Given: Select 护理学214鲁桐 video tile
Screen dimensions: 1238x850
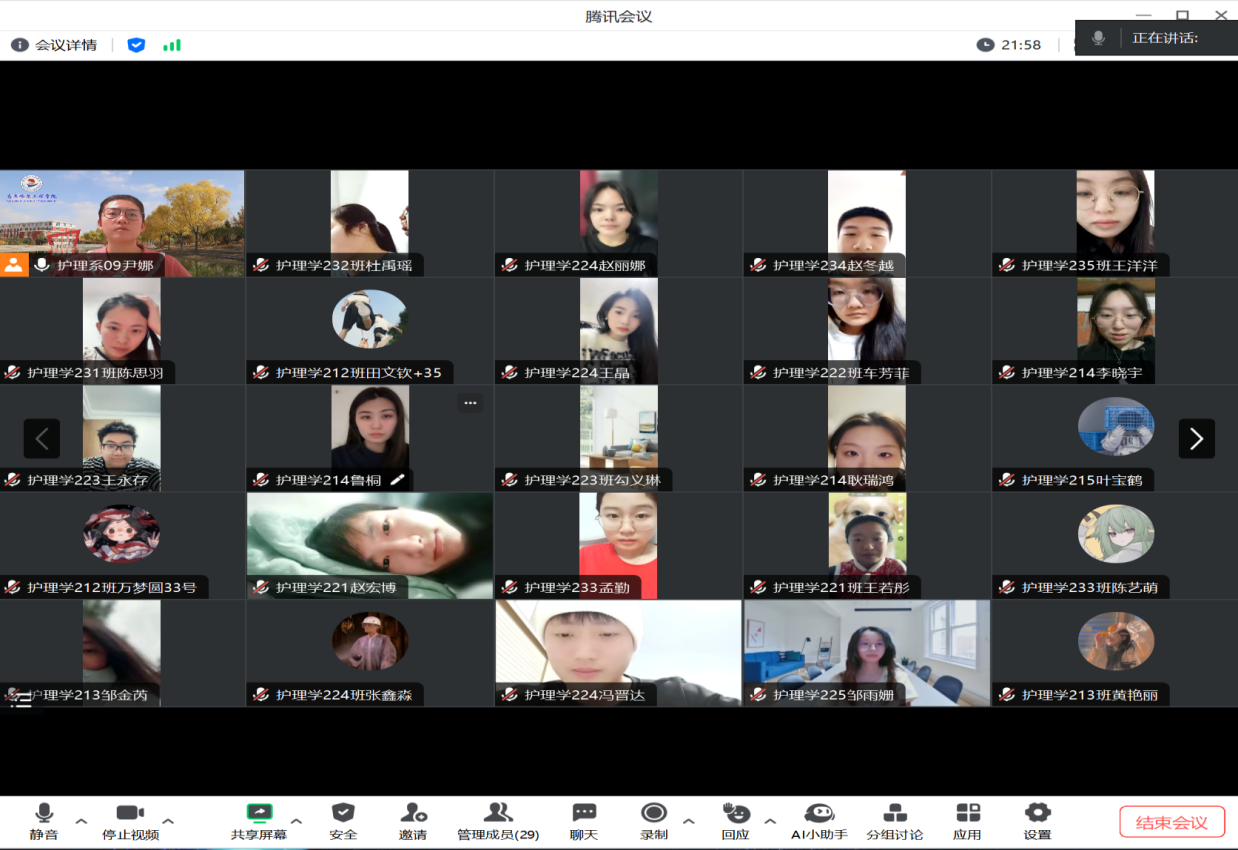Looking at the screenshot, I should [x=369, y=437].
